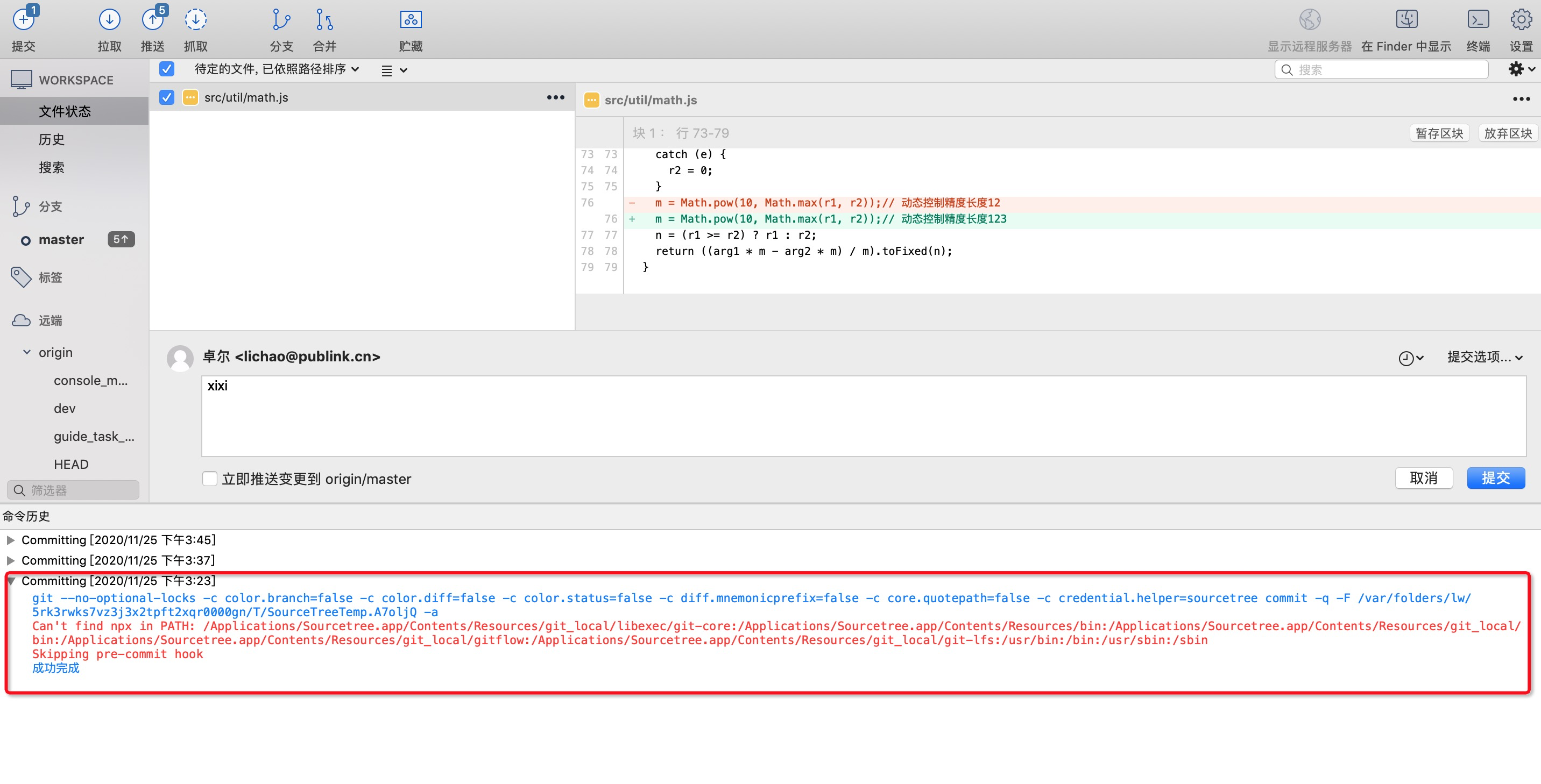Expand the Committing [2020/11/25 下午3:45] entry

pos(11,539)
